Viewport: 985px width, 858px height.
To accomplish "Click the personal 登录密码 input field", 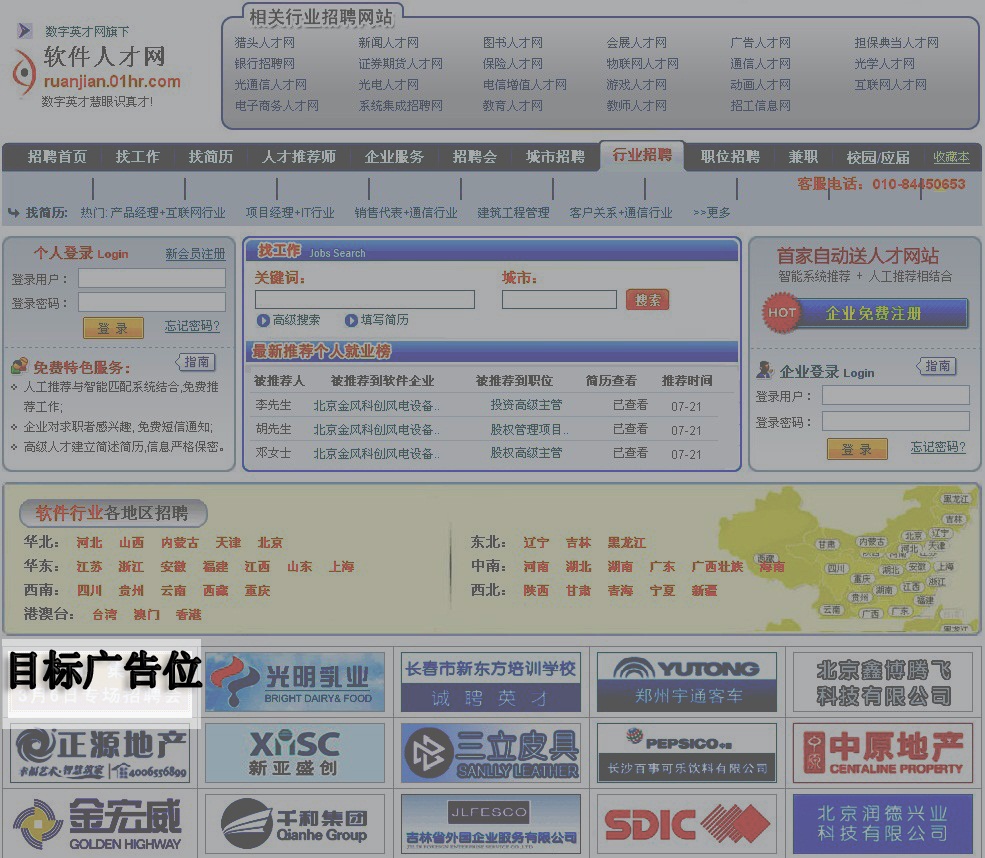I will 152,302.
